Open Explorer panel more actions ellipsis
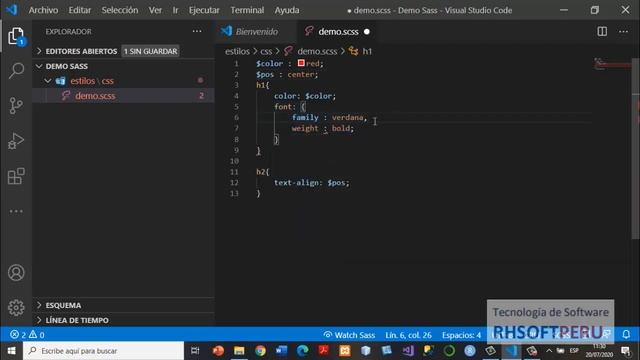640x360 pixels. click(197, 31)
